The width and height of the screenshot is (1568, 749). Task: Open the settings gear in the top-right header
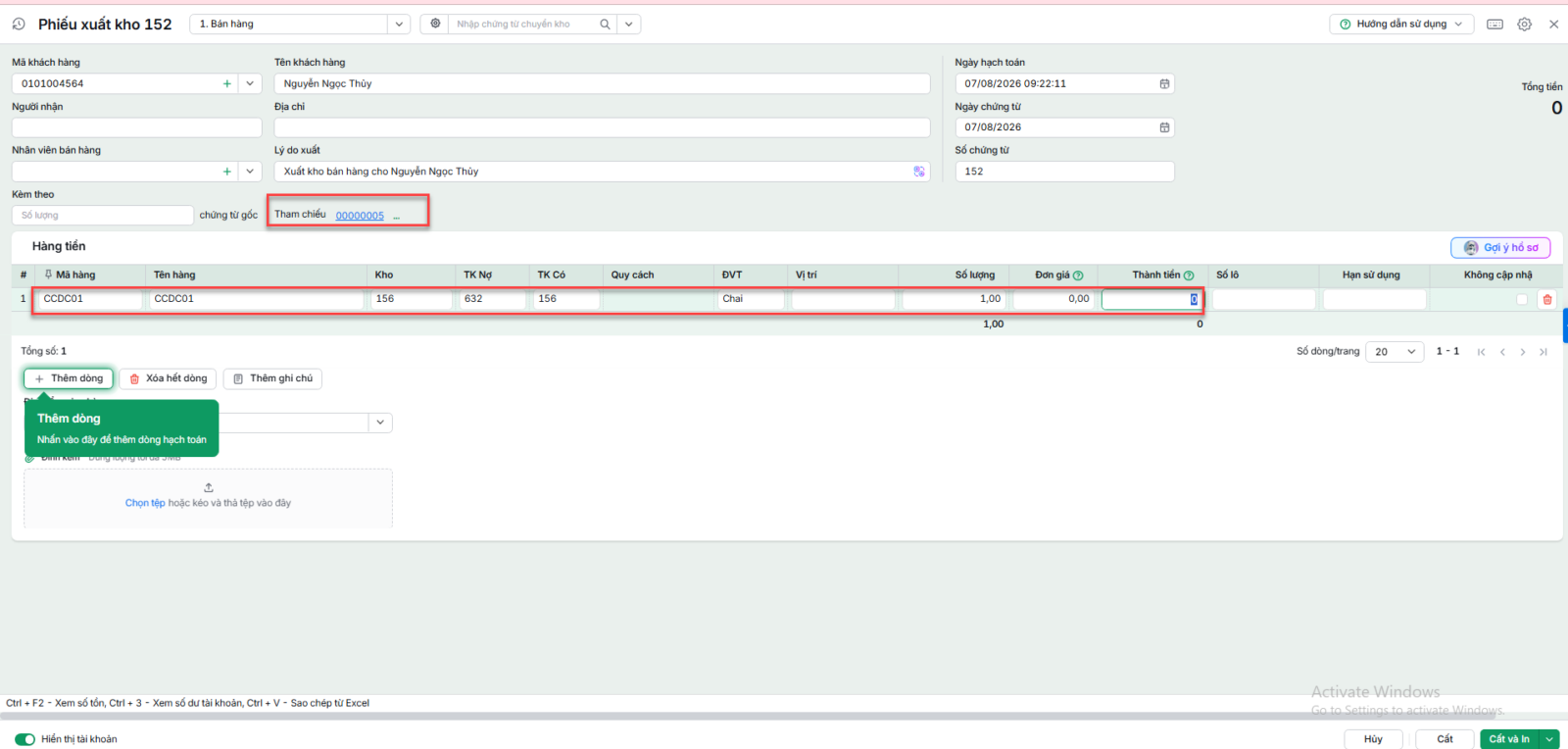(x=1525, y=25)
